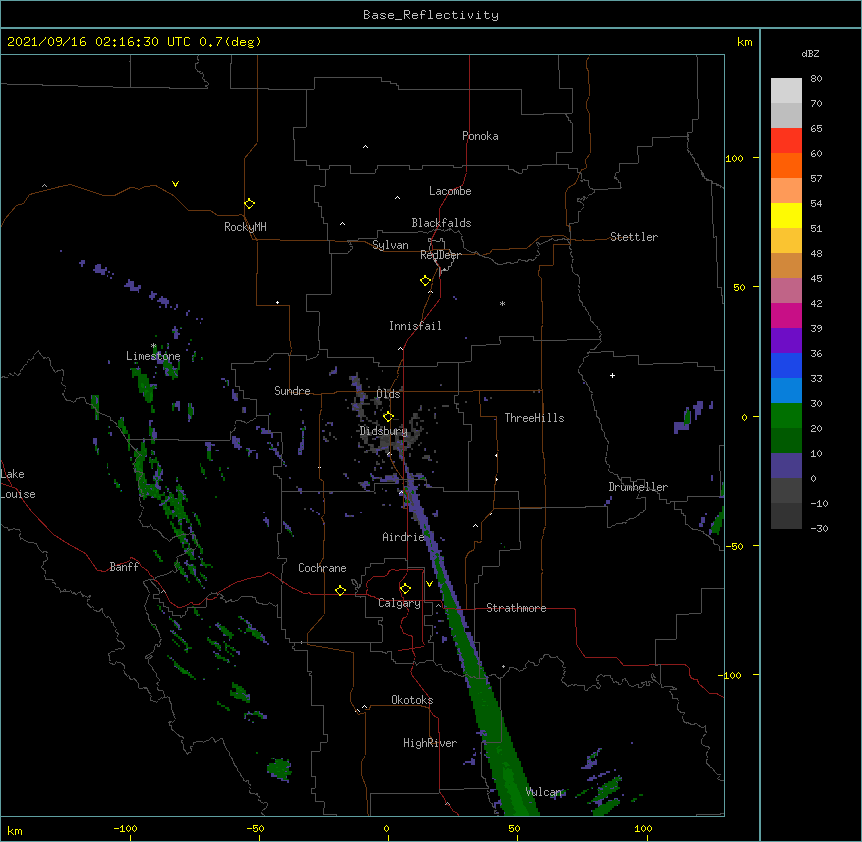Select the light gray 70-80 dBZ swatch
The height and width of the screenshot is (842, 862).
[786, 90]
